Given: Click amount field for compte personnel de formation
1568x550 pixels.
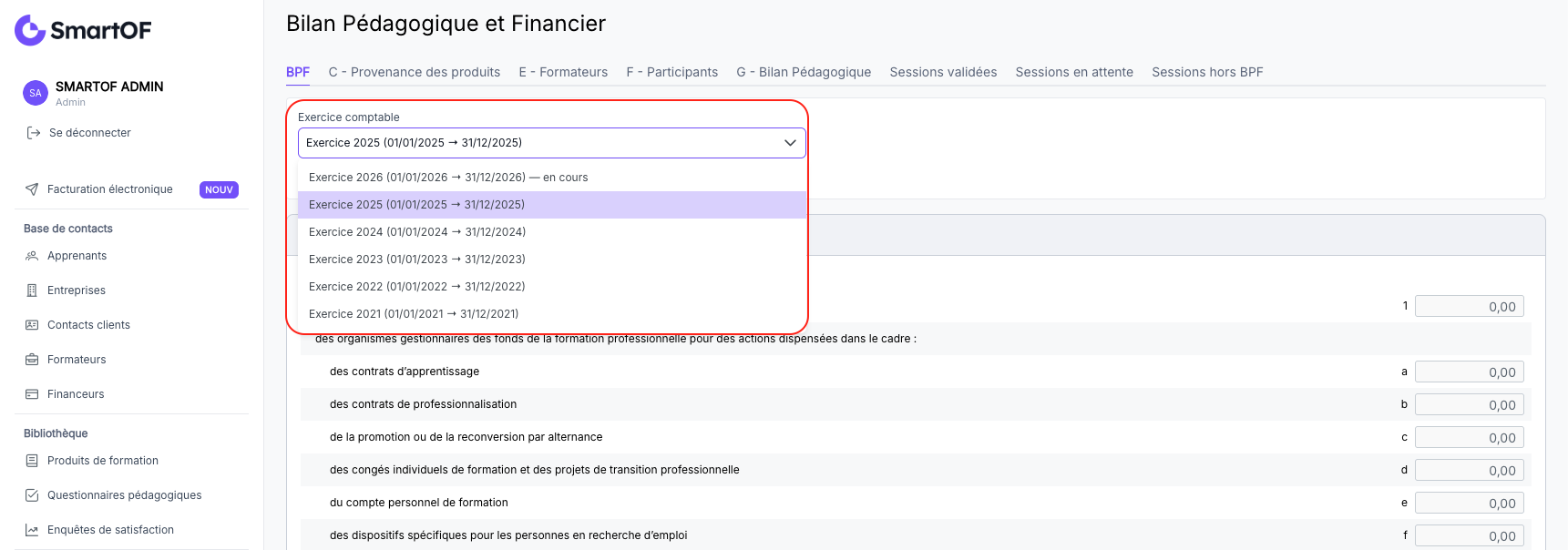Looking at the screenshot, I should click(1470, 504).
